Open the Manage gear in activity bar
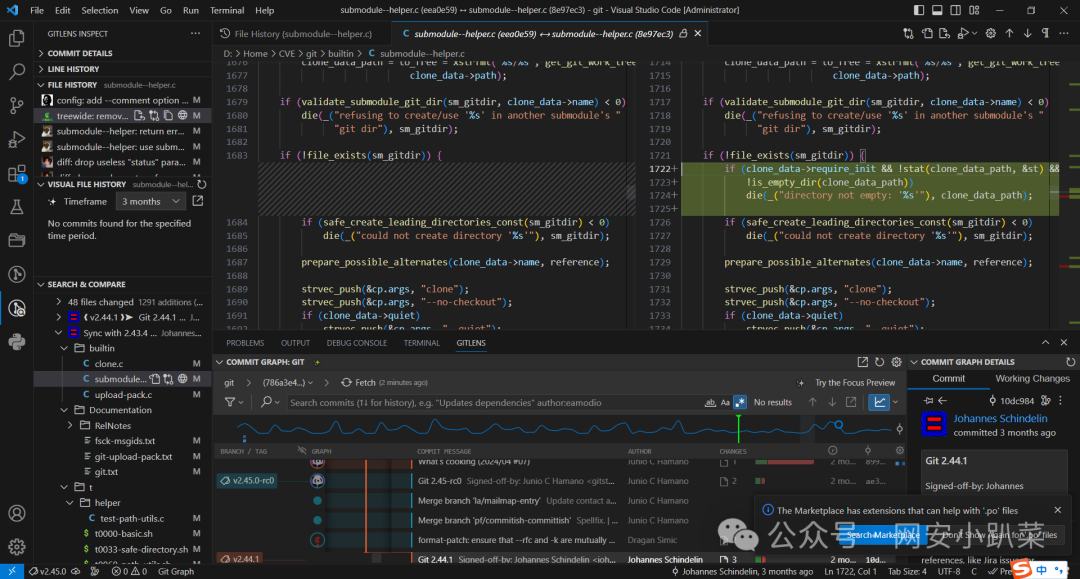Viewport: 1080px width, 579px height. (x=17, y=547)
